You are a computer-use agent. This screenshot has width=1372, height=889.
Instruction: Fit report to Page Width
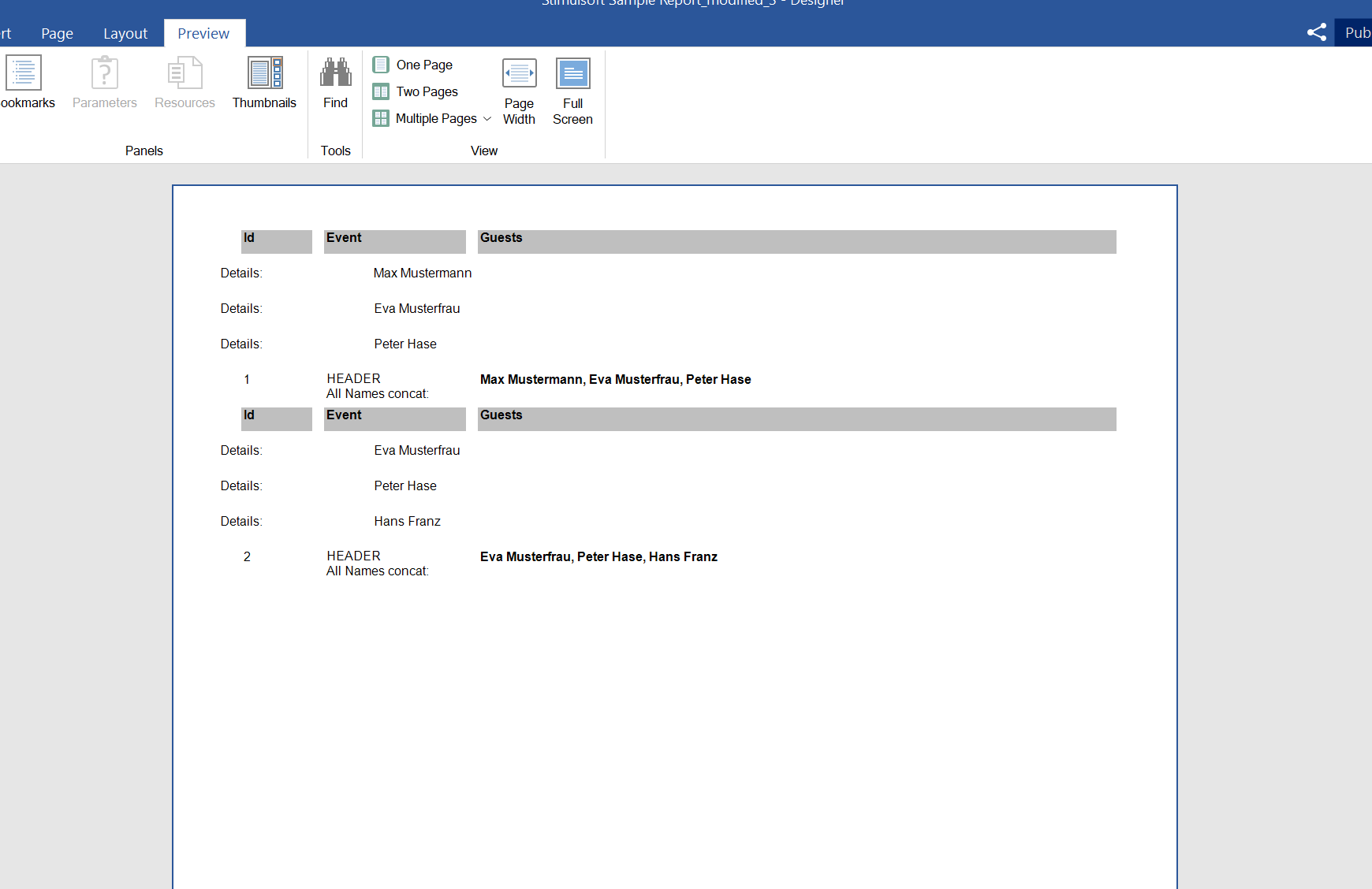point(519,91)
